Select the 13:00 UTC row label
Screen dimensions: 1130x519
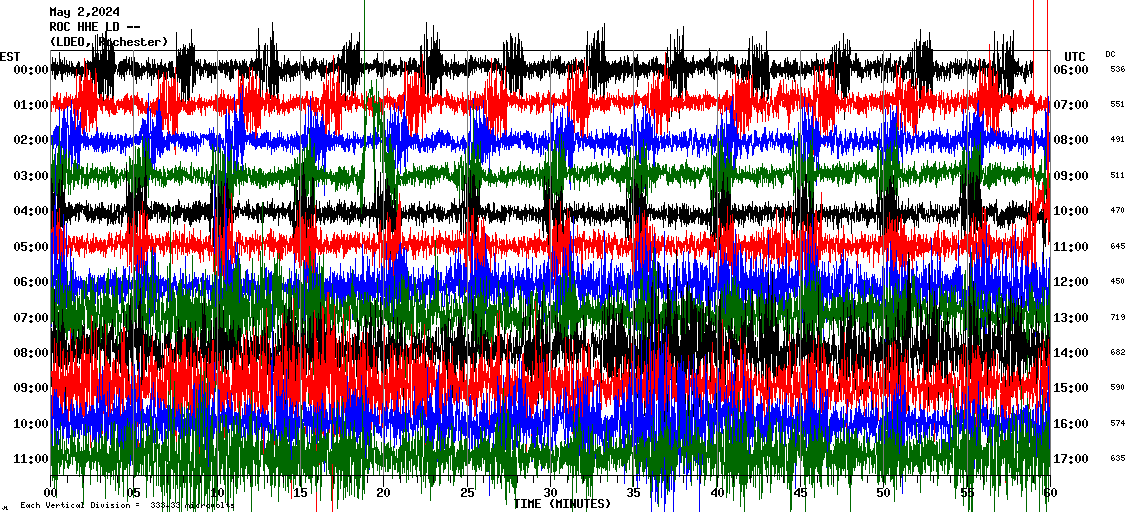[1073, 318]
